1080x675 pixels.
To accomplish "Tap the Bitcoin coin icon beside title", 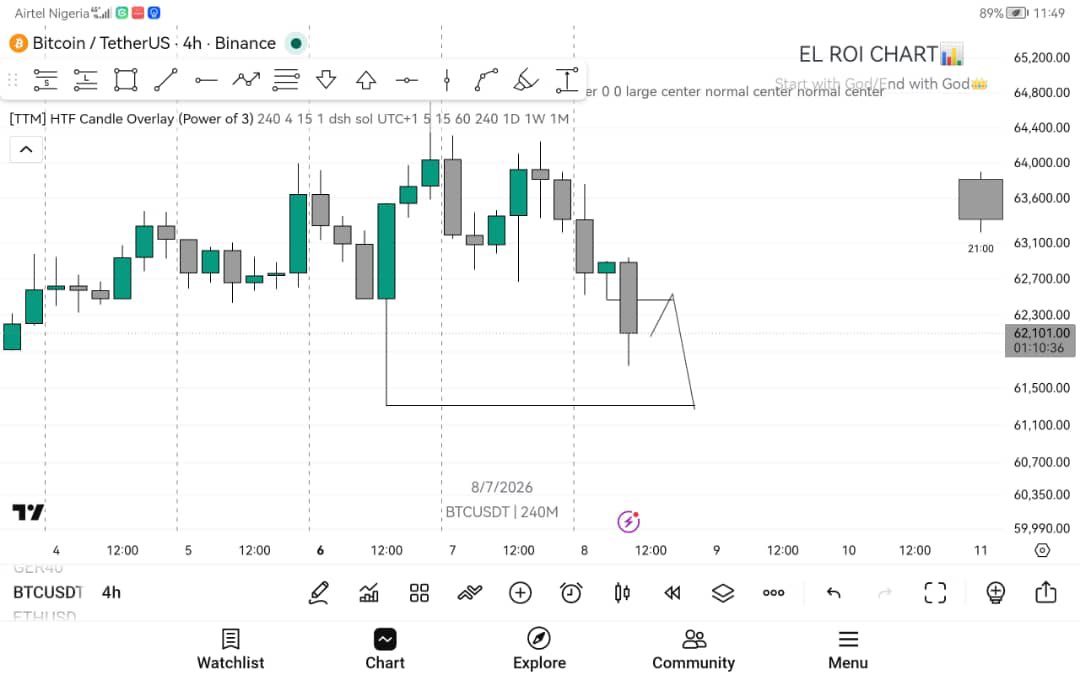I will [x=18, y=43].
